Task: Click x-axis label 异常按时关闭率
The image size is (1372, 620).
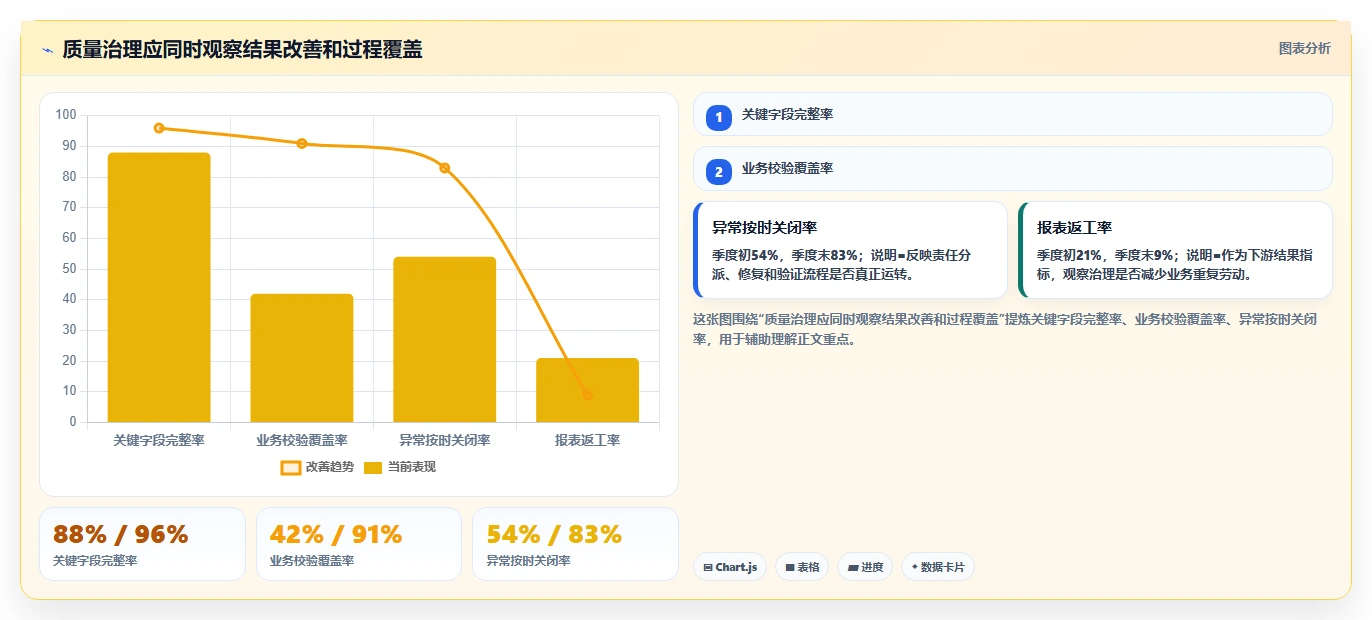Action: pyautogui.click(x=444, y=440)
